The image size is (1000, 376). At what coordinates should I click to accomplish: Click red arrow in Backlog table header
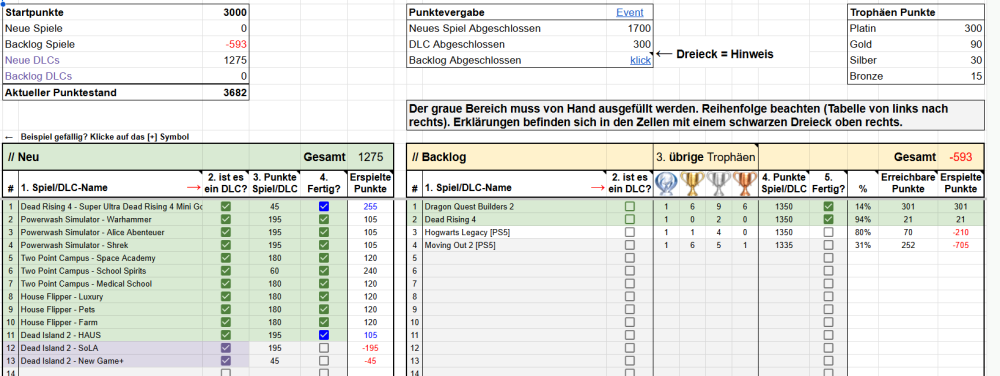[598, 188]
